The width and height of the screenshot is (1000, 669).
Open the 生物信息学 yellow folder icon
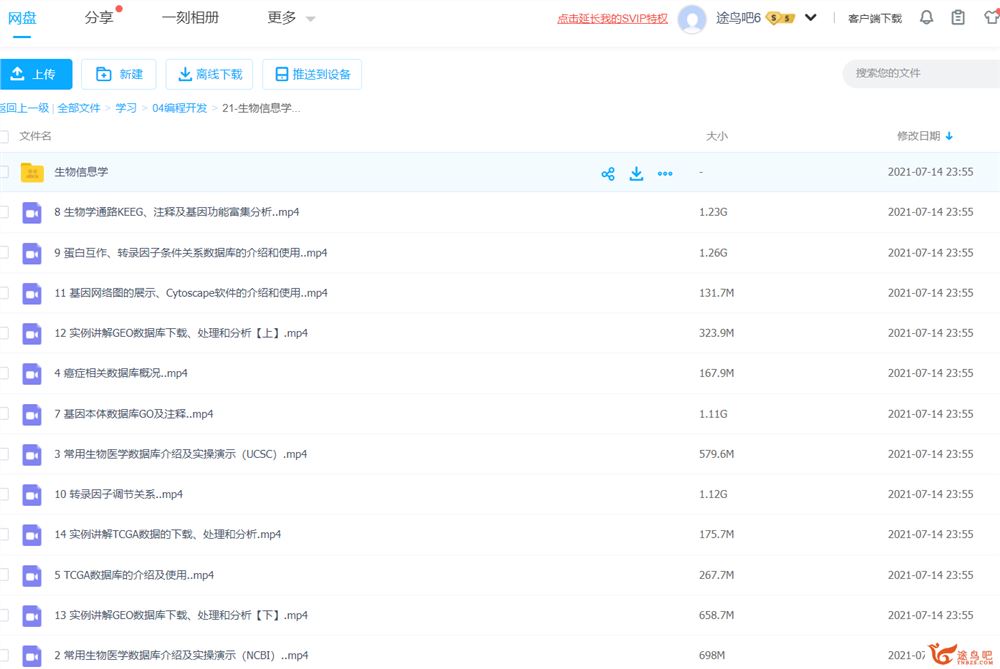pos(32,172)
